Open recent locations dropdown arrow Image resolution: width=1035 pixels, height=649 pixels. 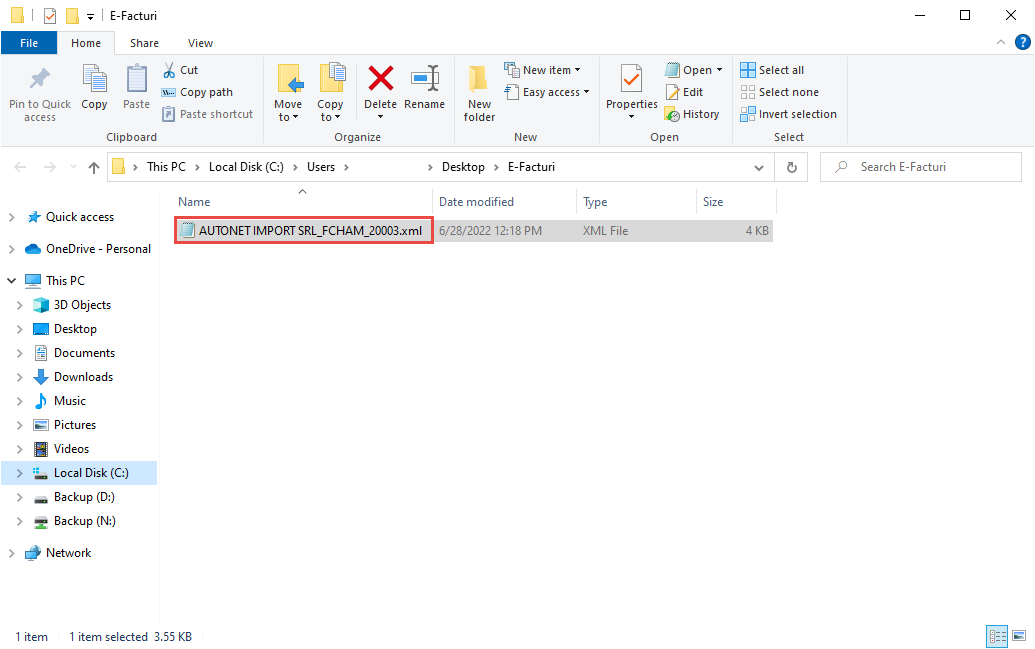73,168
